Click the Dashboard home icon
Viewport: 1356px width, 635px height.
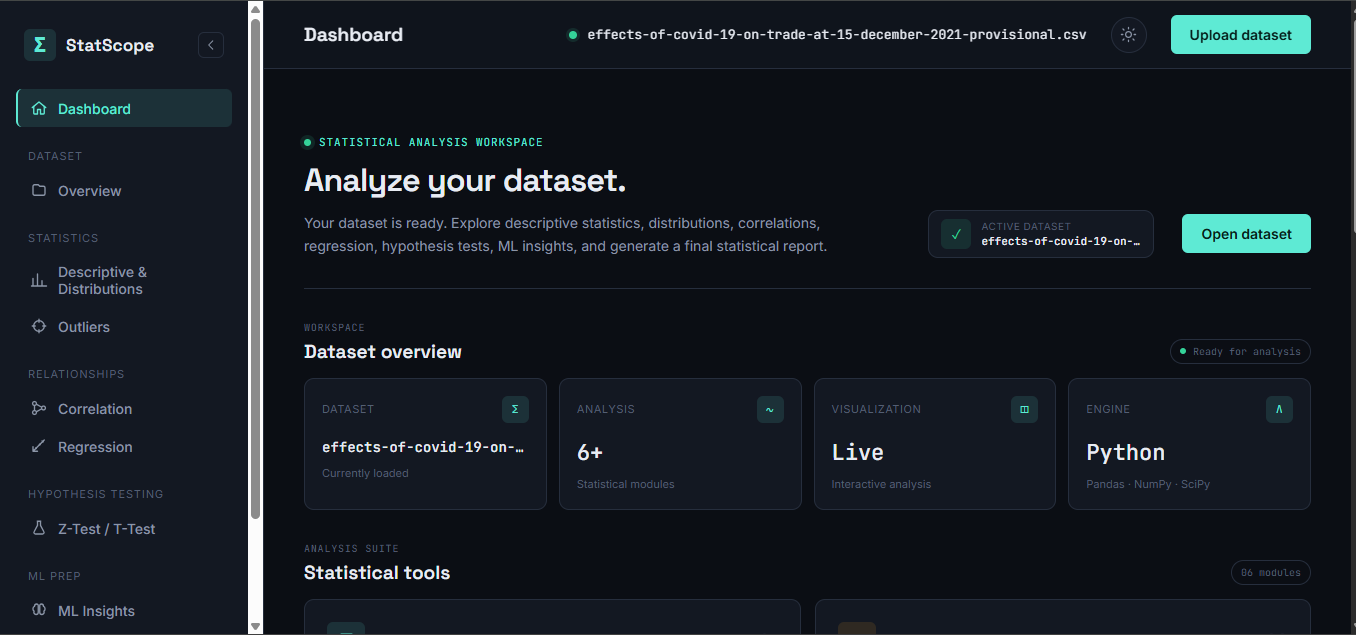[39, 109]
